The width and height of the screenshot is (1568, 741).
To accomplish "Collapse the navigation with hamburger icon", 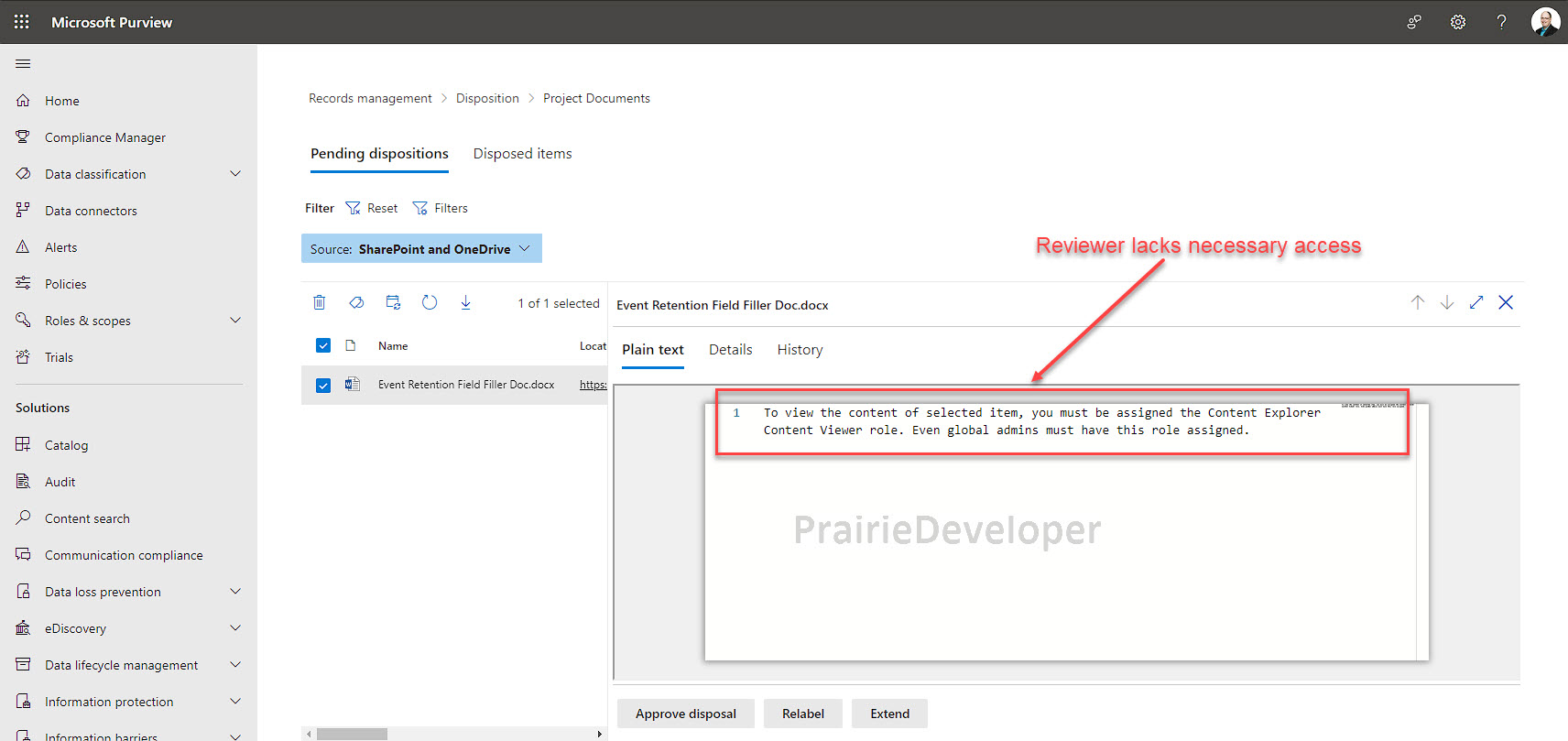I will [x=23, y=63].
